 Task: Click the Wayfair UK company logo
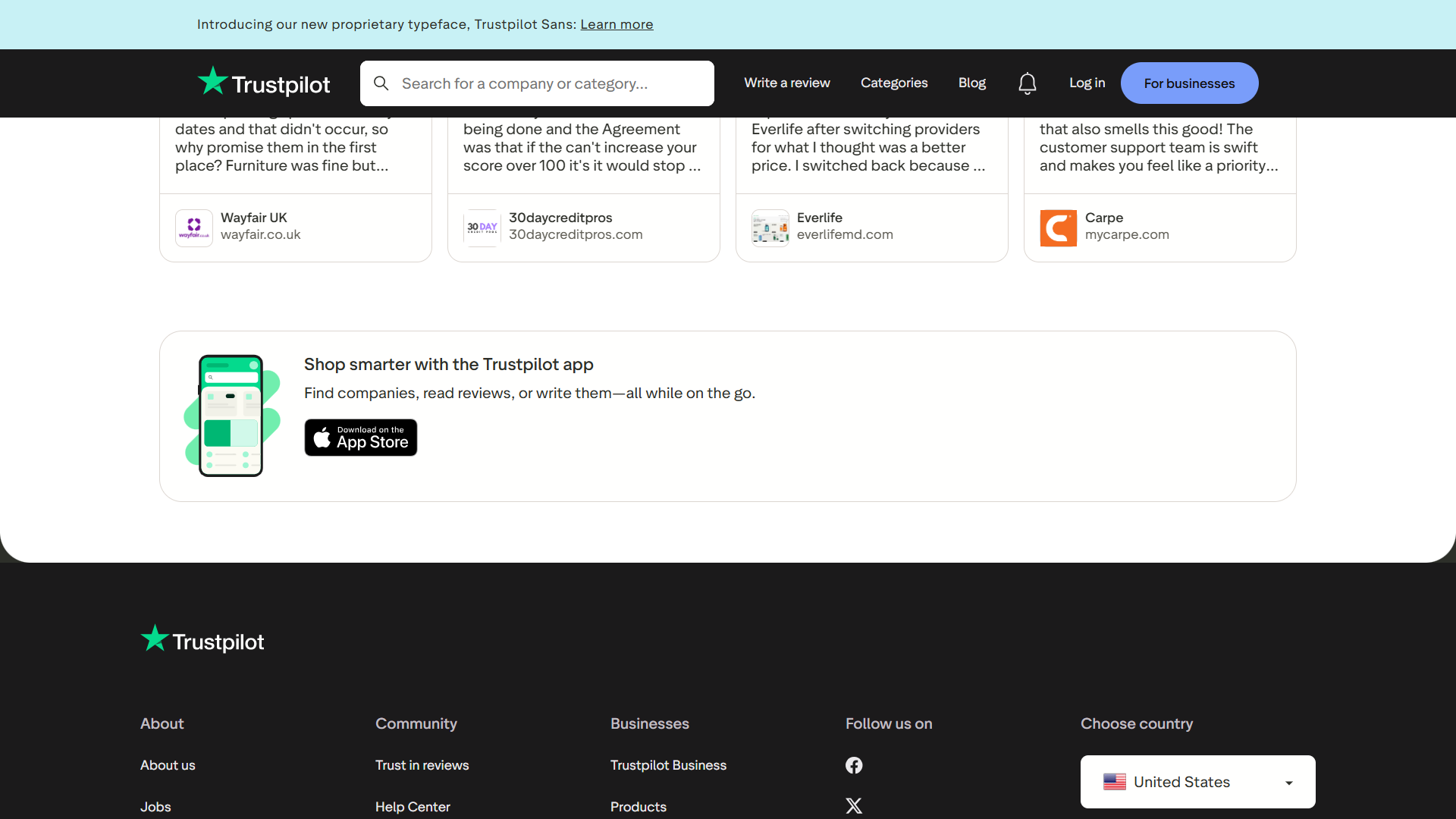(x=193, y=227)
